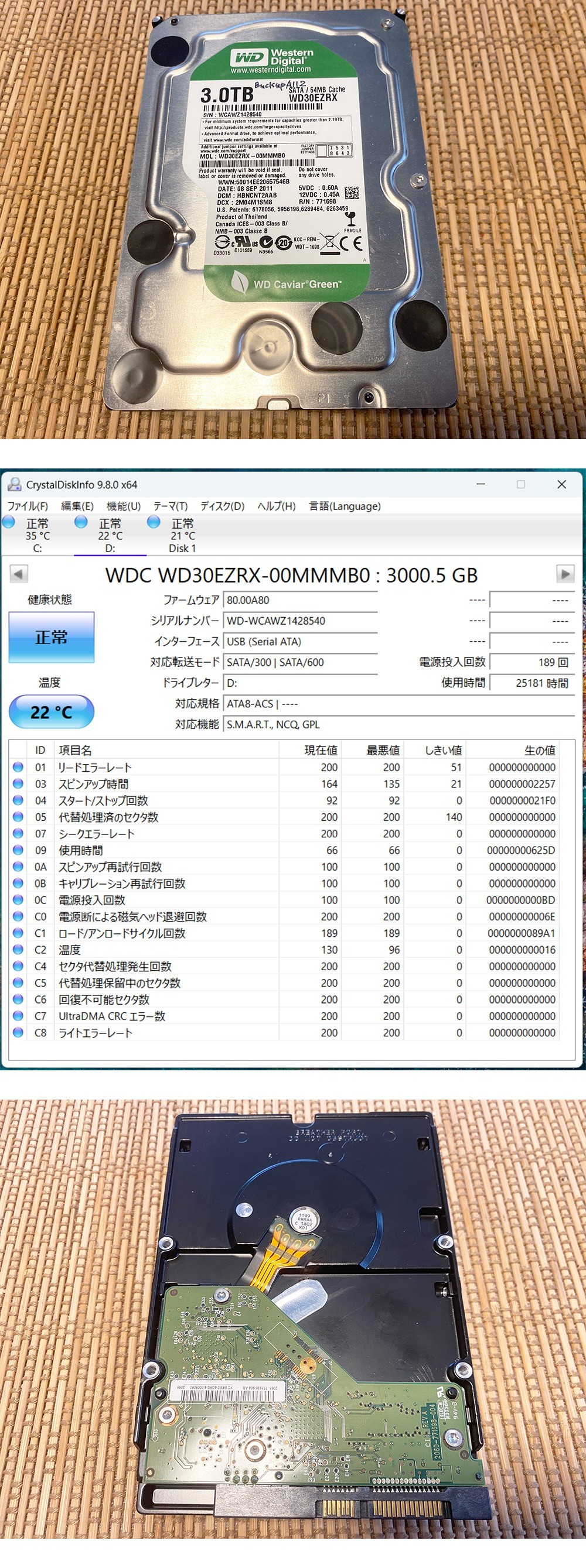Click the 22 °C temperature button
Image resolution: width=586 pixels, height=1568 pixels.
coord(51,711)
